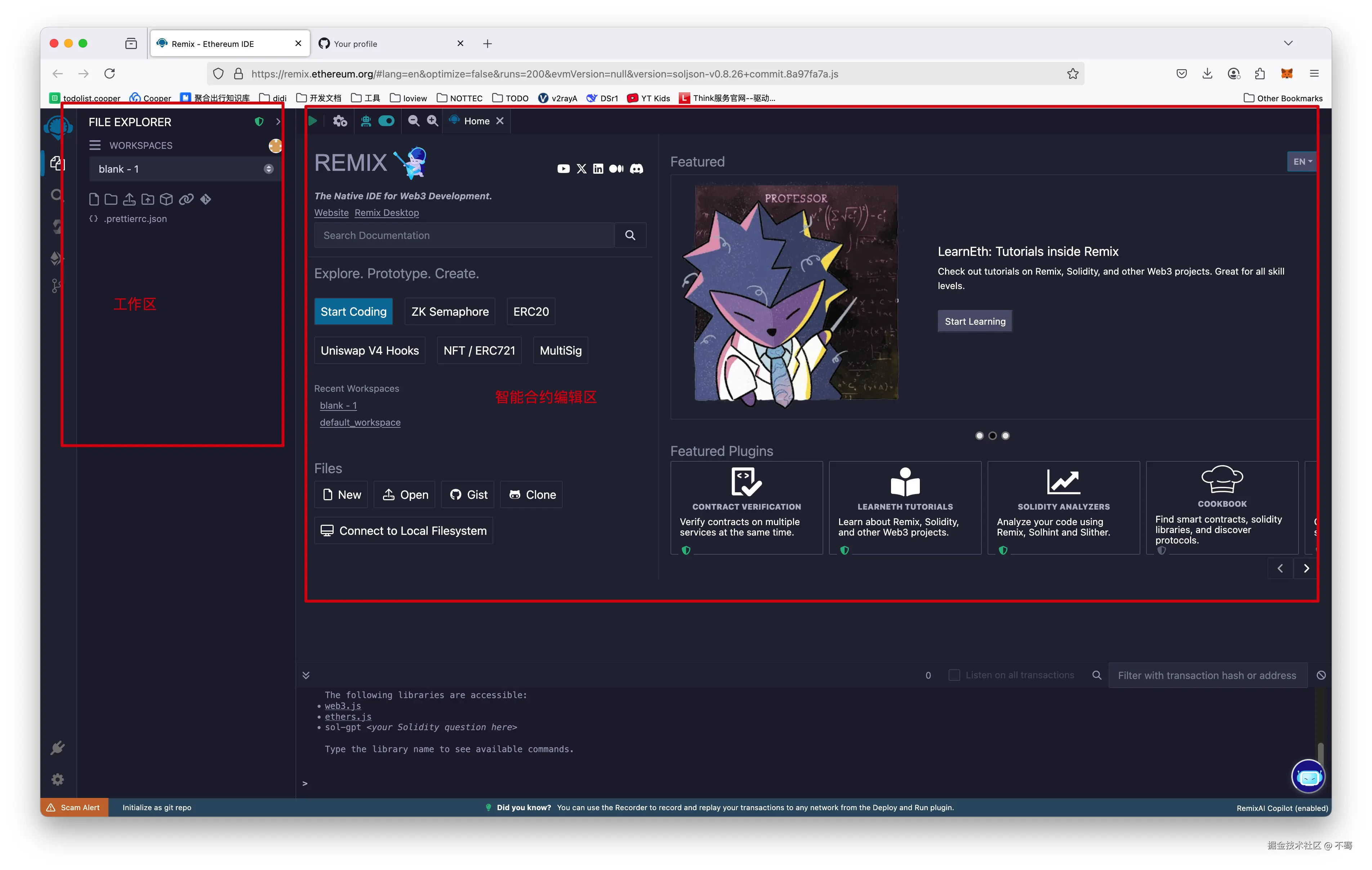Image resolution: width=1372 pixels, height=870 pixels.
Task: Open Remix Discord icon link
Action: point(636,169)
